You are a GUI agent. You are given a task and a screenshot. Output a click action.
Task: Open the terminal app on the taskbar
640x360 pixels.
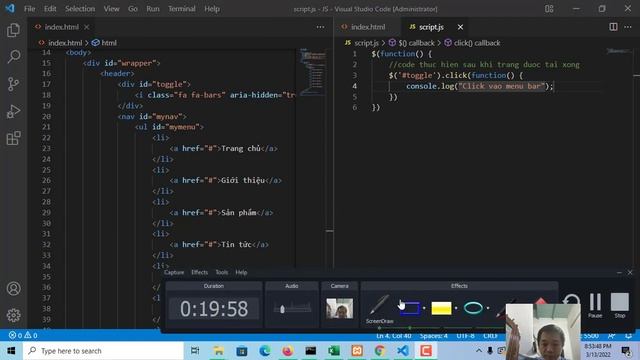tap(311, 351)
